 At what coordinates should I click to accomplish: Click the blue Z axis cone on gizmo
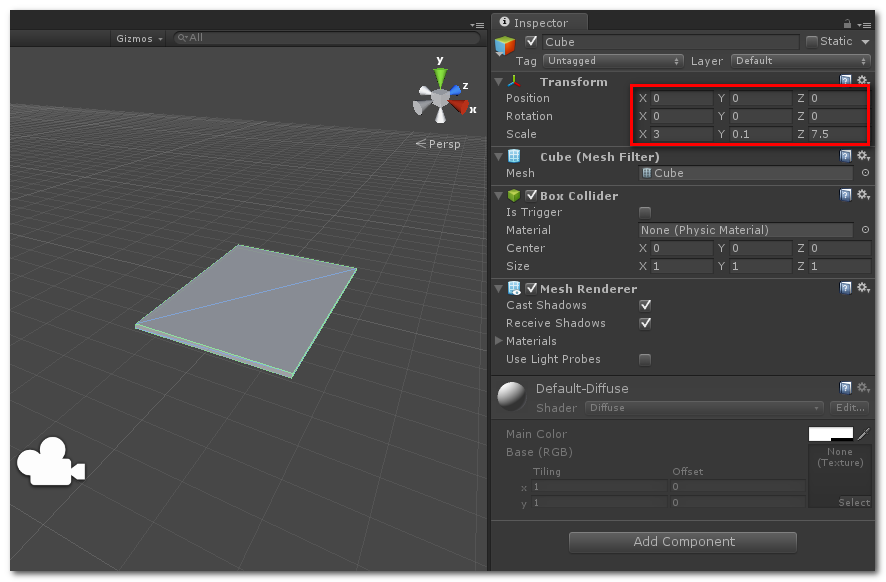pos(455,90)
